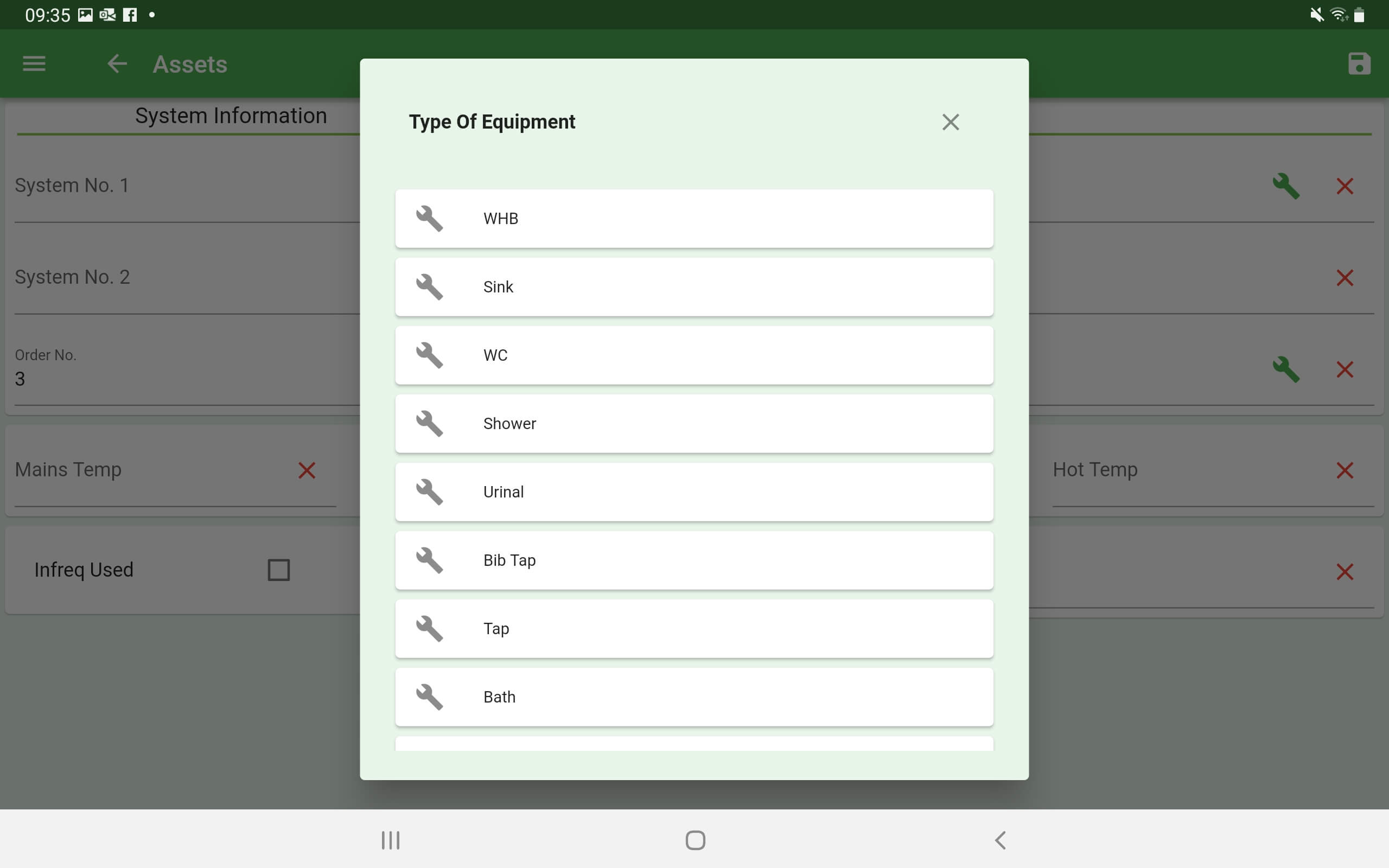Click the save icon in the toolbar
The height and width of the screenshot is (868, 1389).
1358,63
